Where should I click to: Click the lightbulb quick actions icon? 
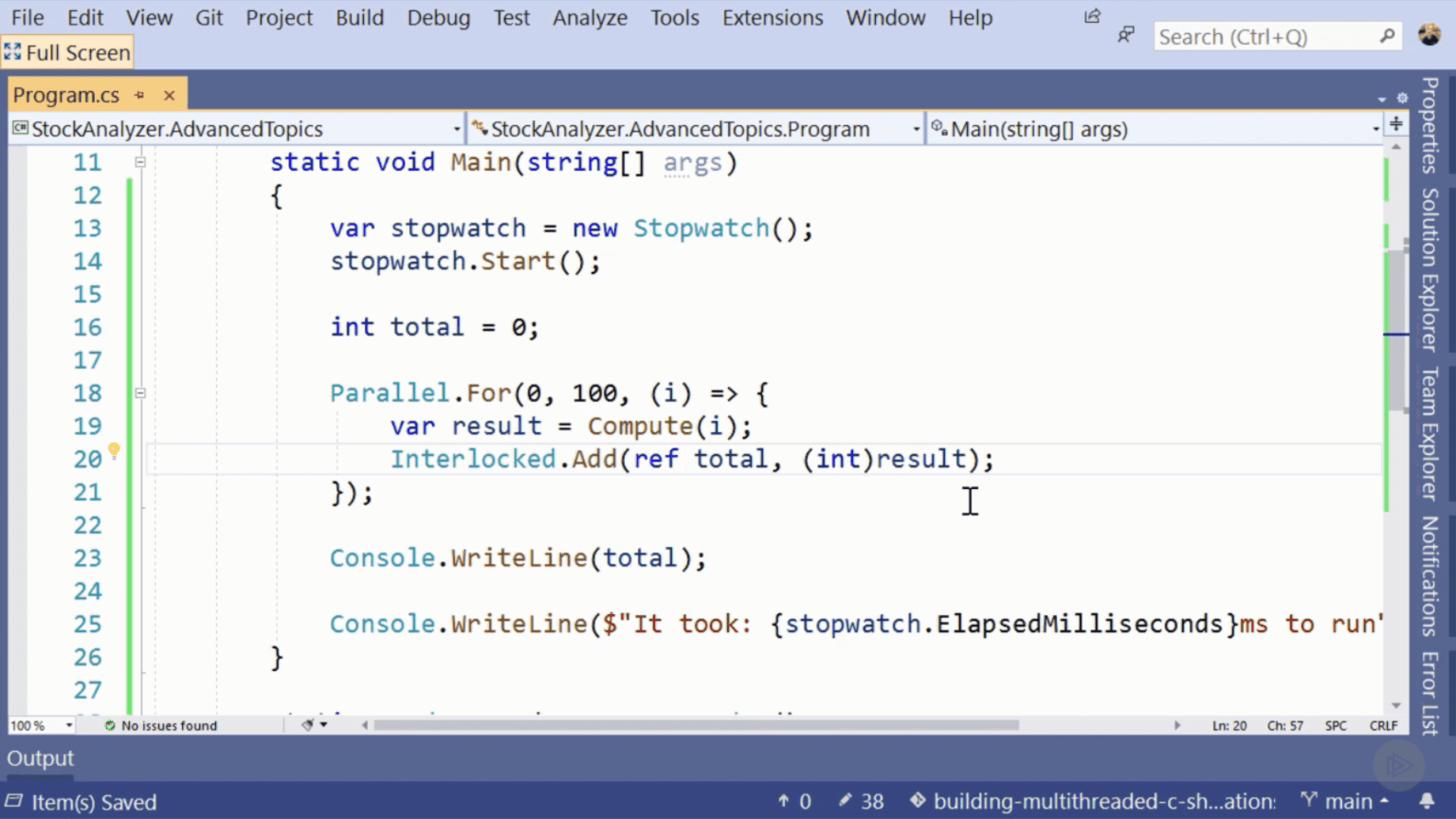click(114, 451)
